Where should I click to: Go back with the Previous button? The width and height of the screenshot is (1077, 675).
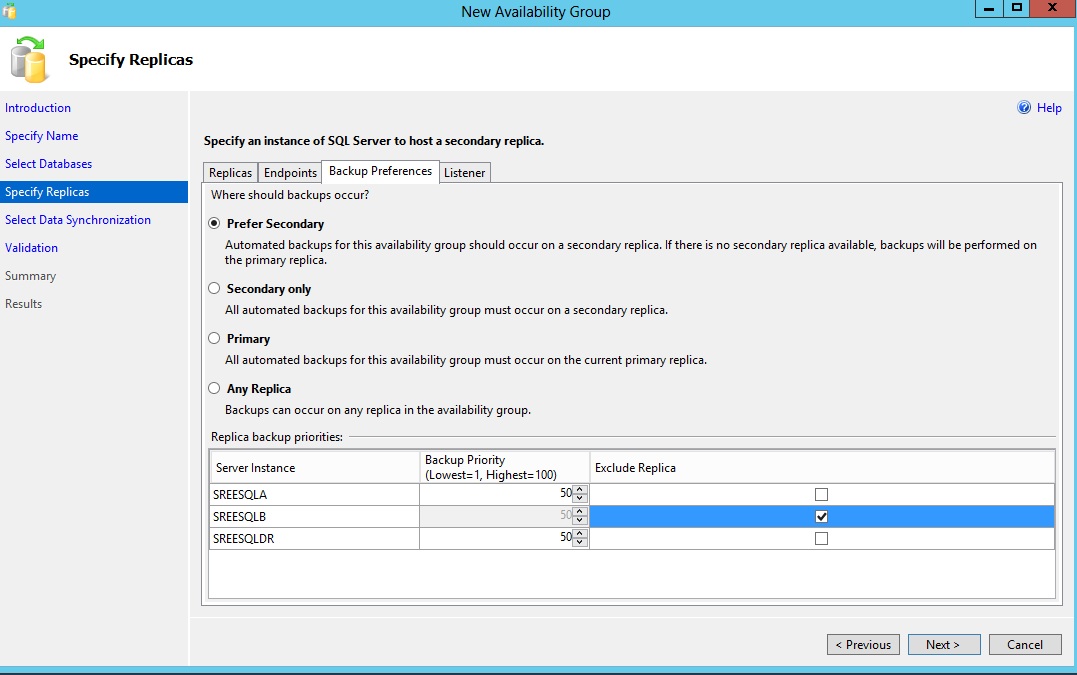tap(863, 645)
